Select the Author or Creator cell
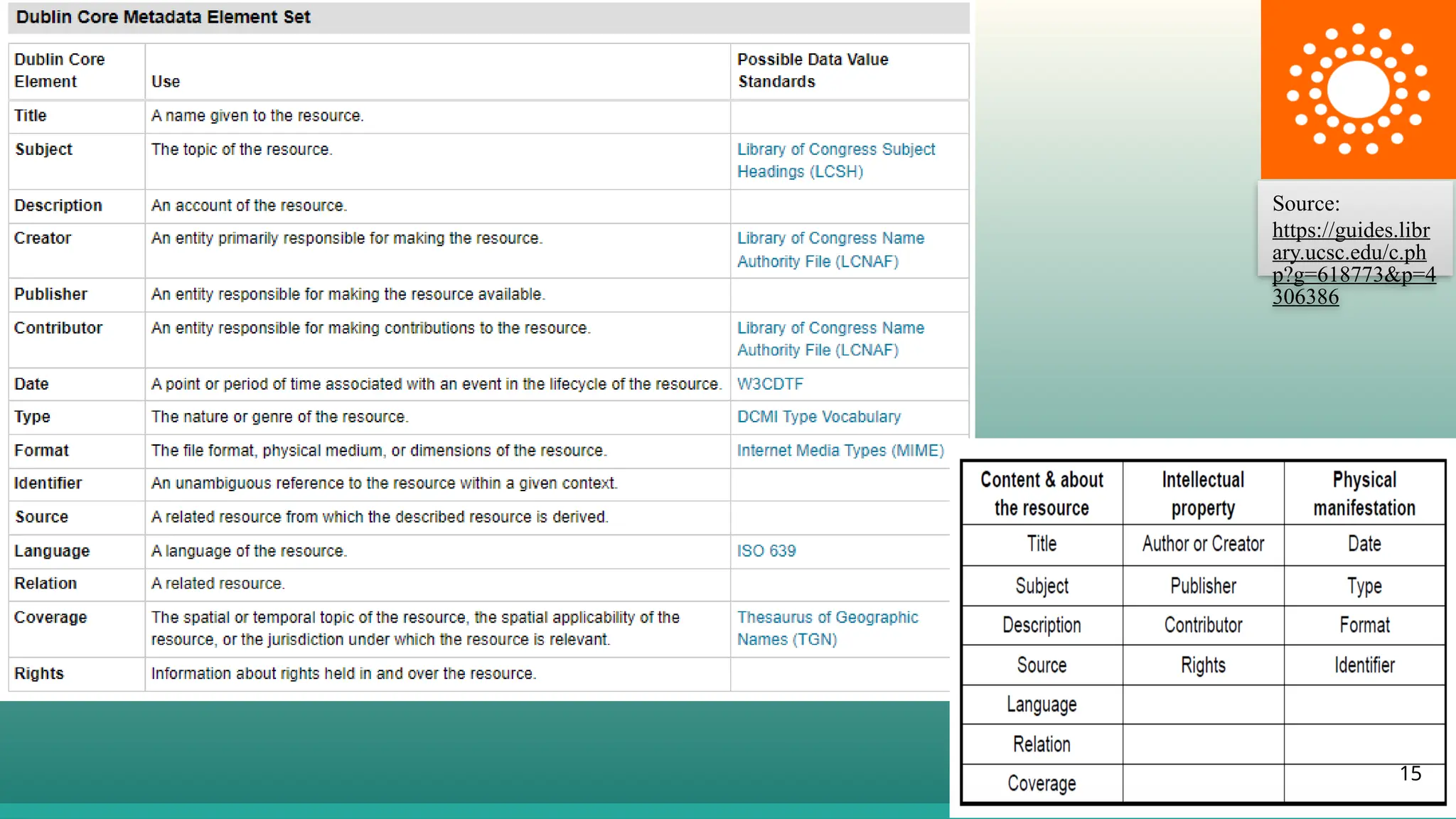Viewport: 1456px width, 819px height. click(1203, 545)
